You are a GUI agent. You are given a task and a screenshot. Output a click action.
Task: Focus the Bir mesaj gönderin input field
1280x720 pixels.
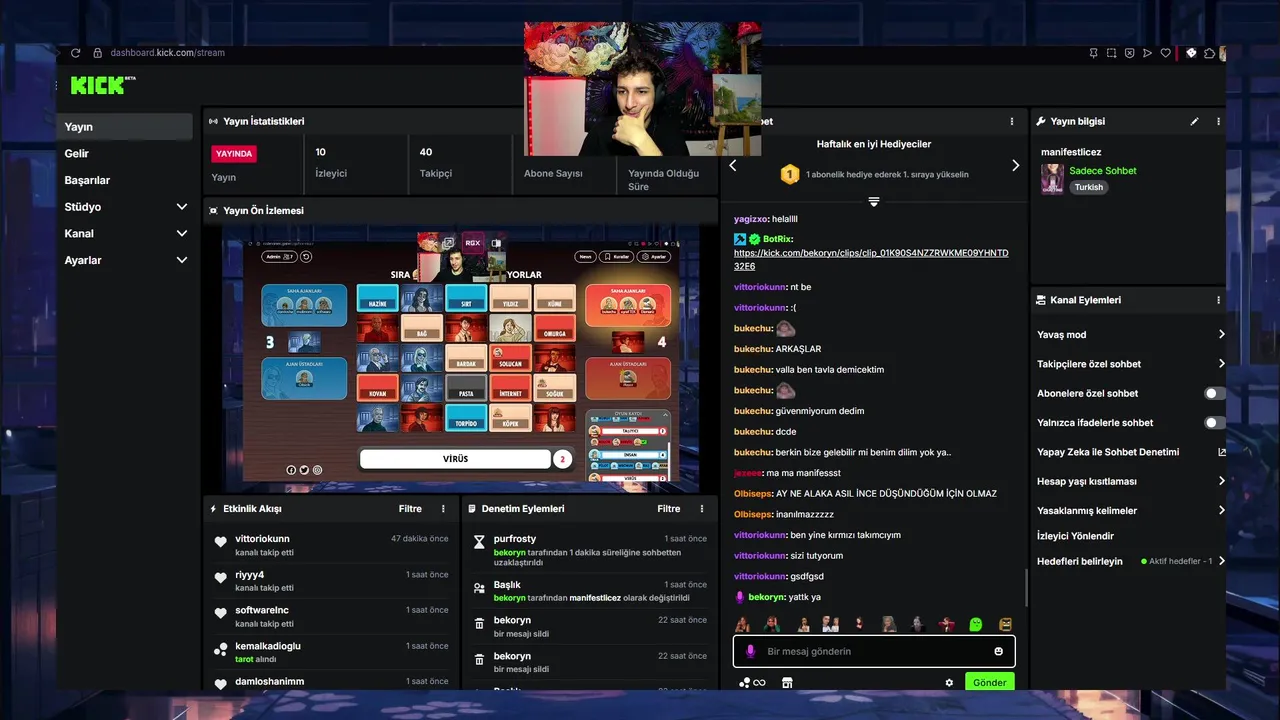[x=874, y=652]
